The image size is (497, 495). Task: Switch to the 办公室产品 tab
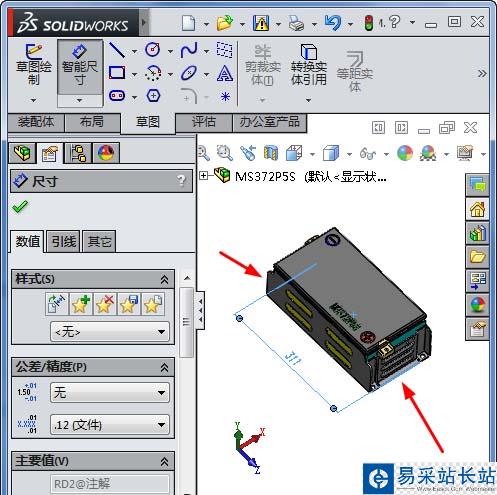click(x=269, y=122)
